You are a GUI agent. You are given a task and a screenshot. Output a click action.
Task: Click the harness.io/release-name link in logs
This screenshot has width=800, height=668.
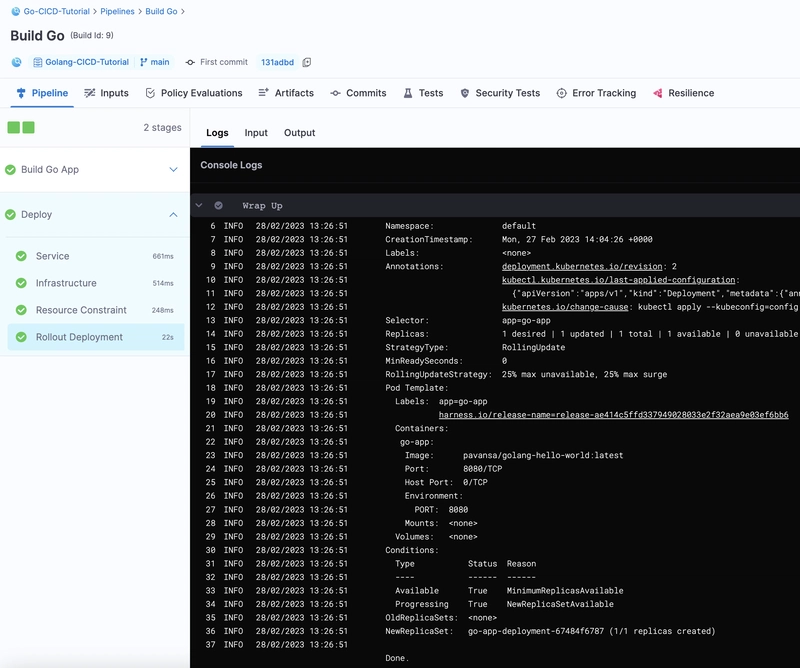pyautogui.click(x=613, y=415)
